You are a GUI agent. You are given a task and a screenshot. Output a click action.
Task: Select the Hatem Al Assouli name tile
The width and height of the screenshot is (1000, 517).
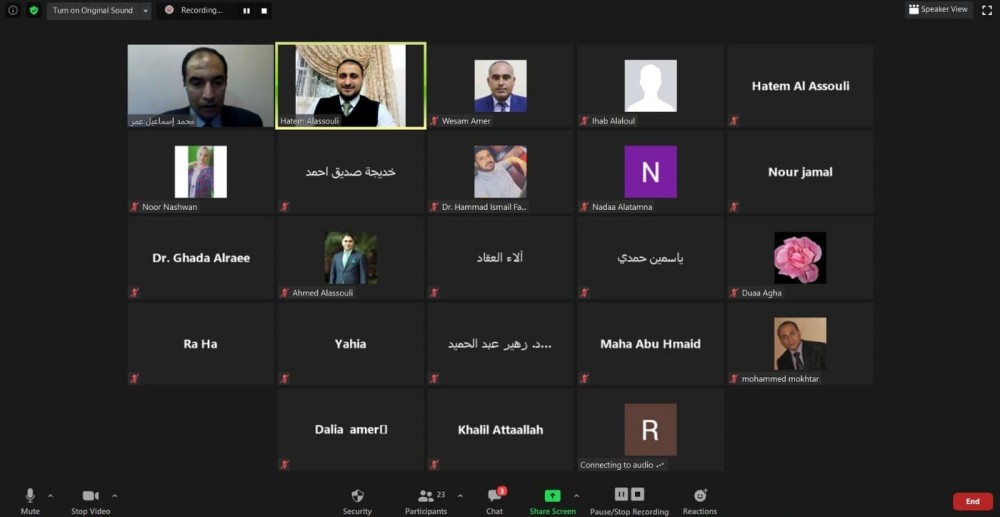tap(800, 85)
